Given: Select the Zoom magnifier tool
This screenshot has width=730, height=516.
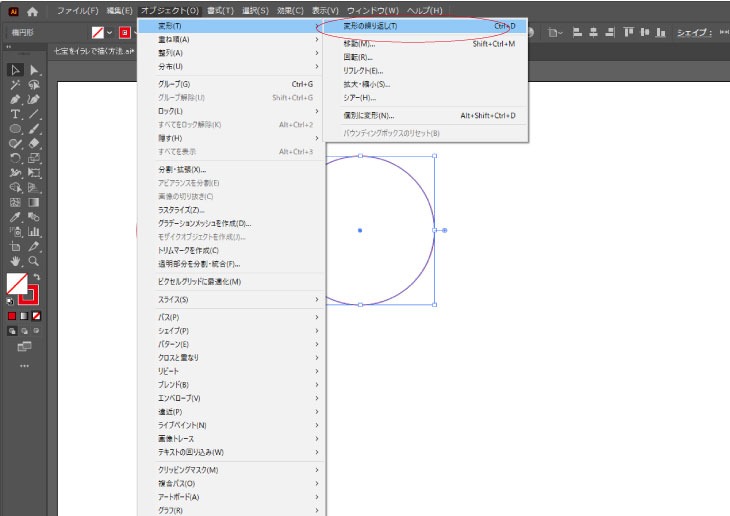Looking at the screenshot, I should coord(34,260).
